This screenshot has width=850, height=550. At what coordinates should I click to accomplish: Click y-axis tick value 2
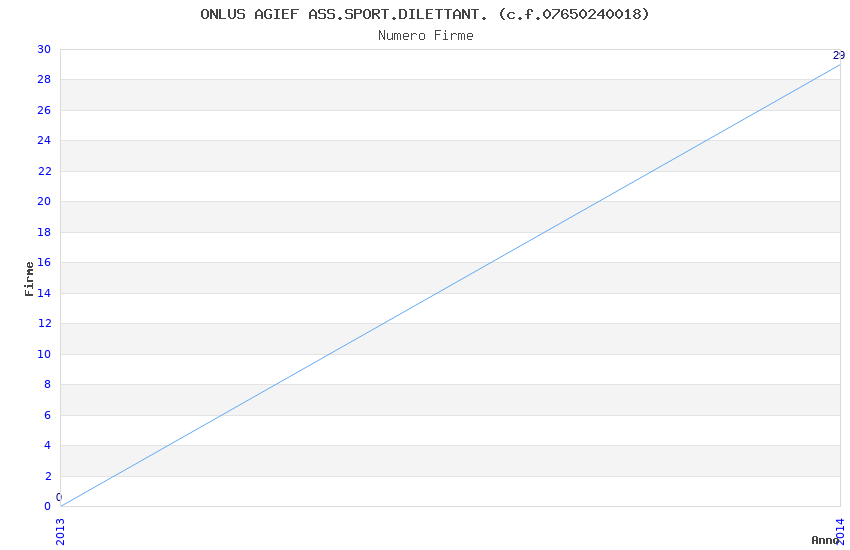point(48,476)
